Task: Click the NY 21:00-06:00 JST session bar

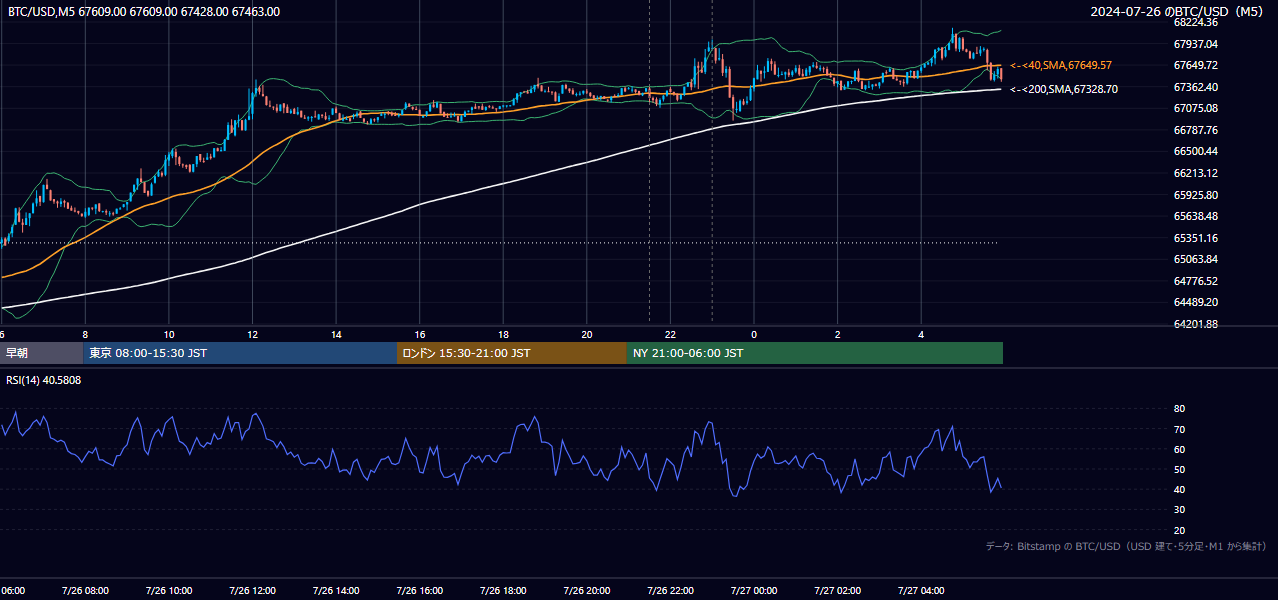Action: coord(815,353)
